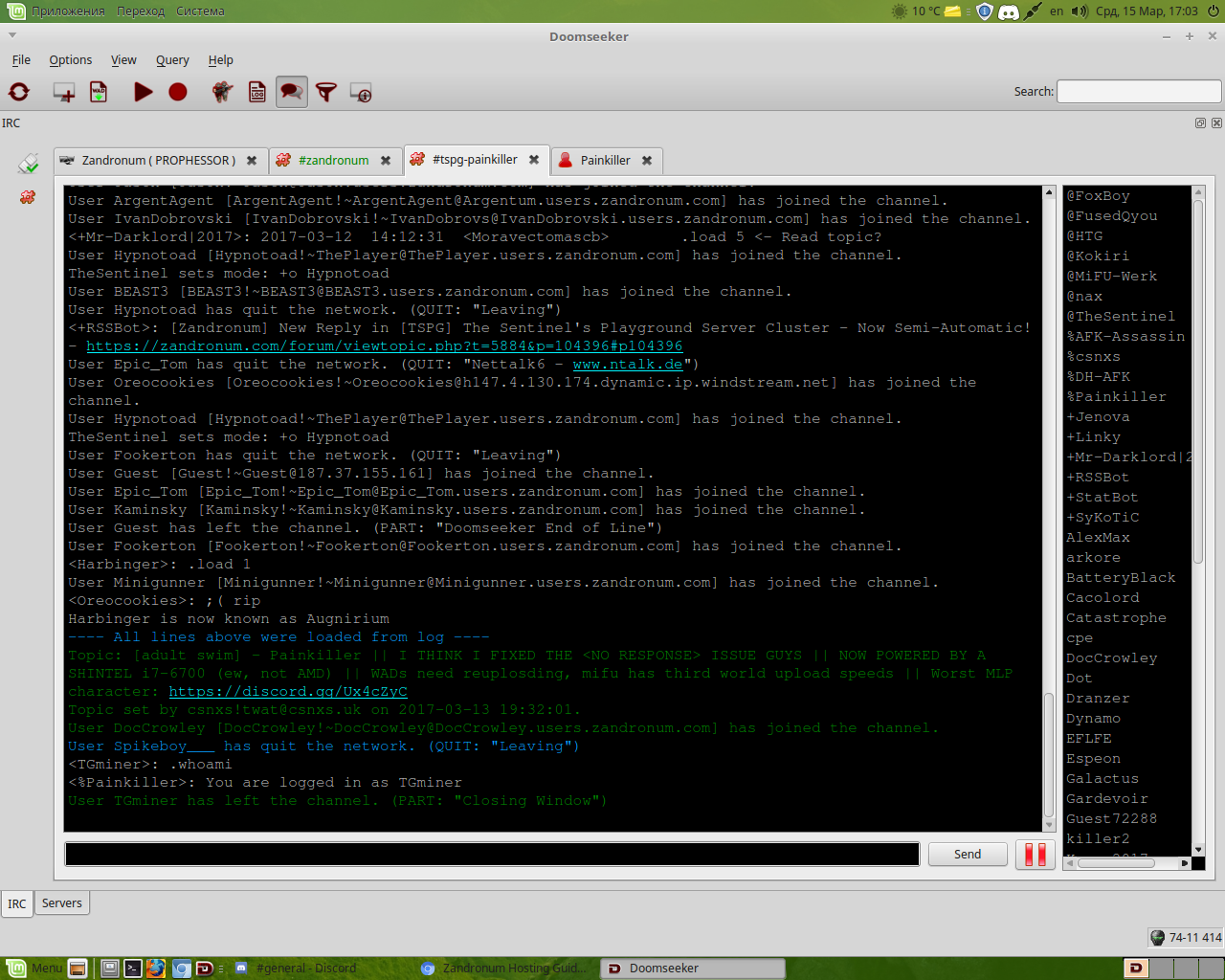Select Gardevoir in the user list
Screen dimensions: 1225x980
click(1107, 798)
